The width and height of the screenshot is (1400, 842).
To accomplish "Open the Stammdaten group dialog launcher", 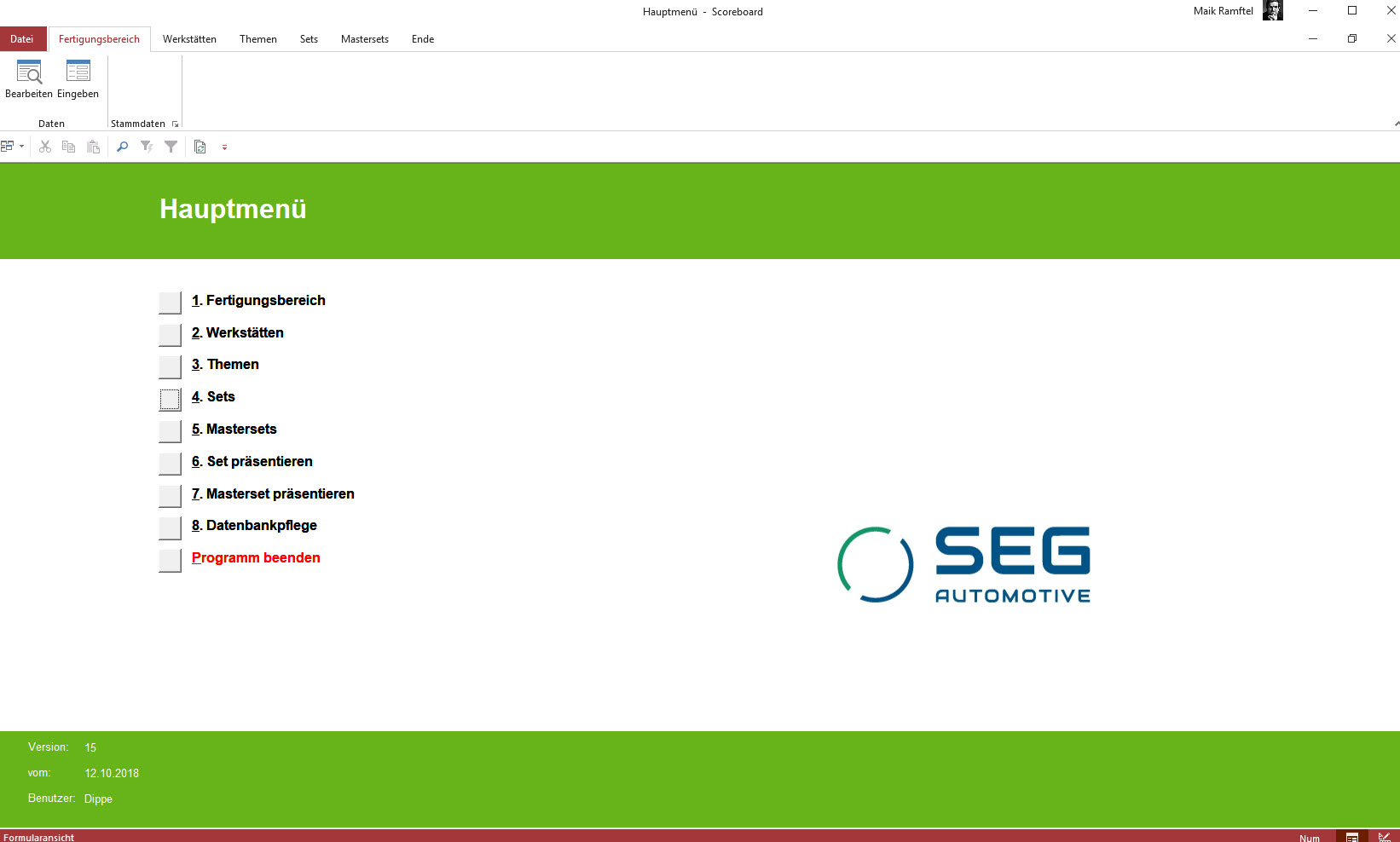I will 175,124.
